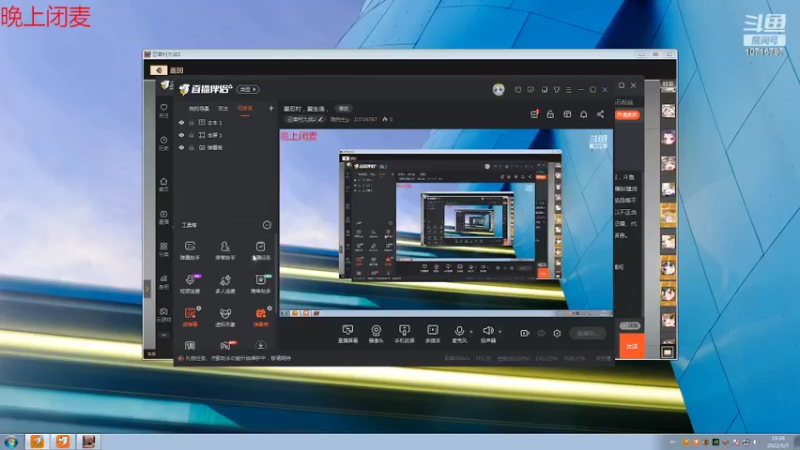Click the orange 发送 button at right
Viewport: 800px width, 450px height.
(632, 346)
